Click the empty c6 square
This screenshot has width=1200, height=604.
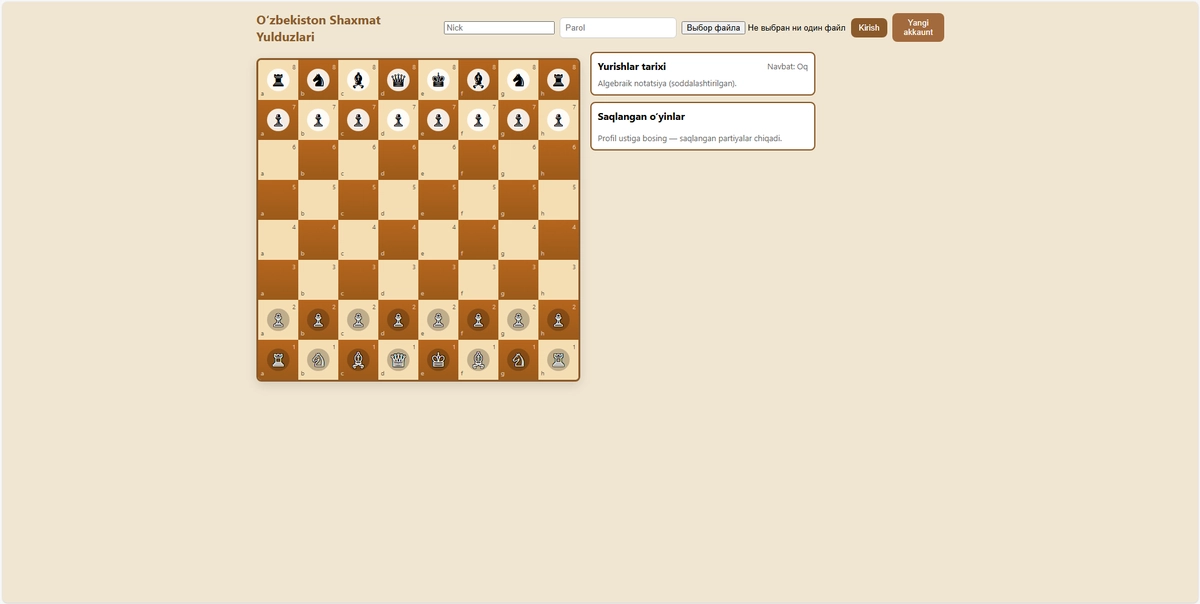(x=358, y=160)
